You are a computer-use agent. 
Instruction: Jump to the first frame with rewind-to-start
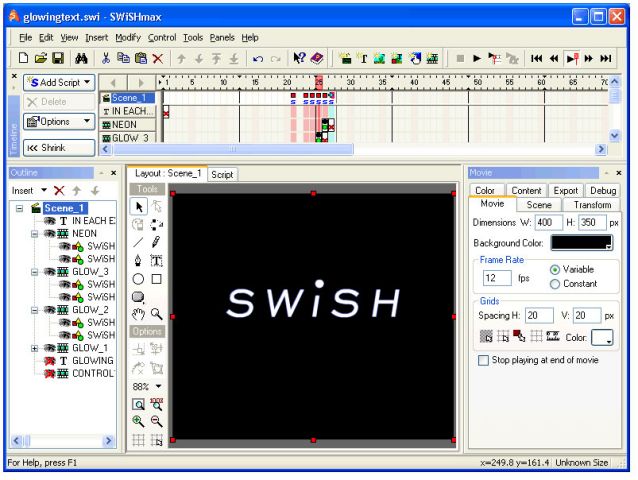[536, 59]
